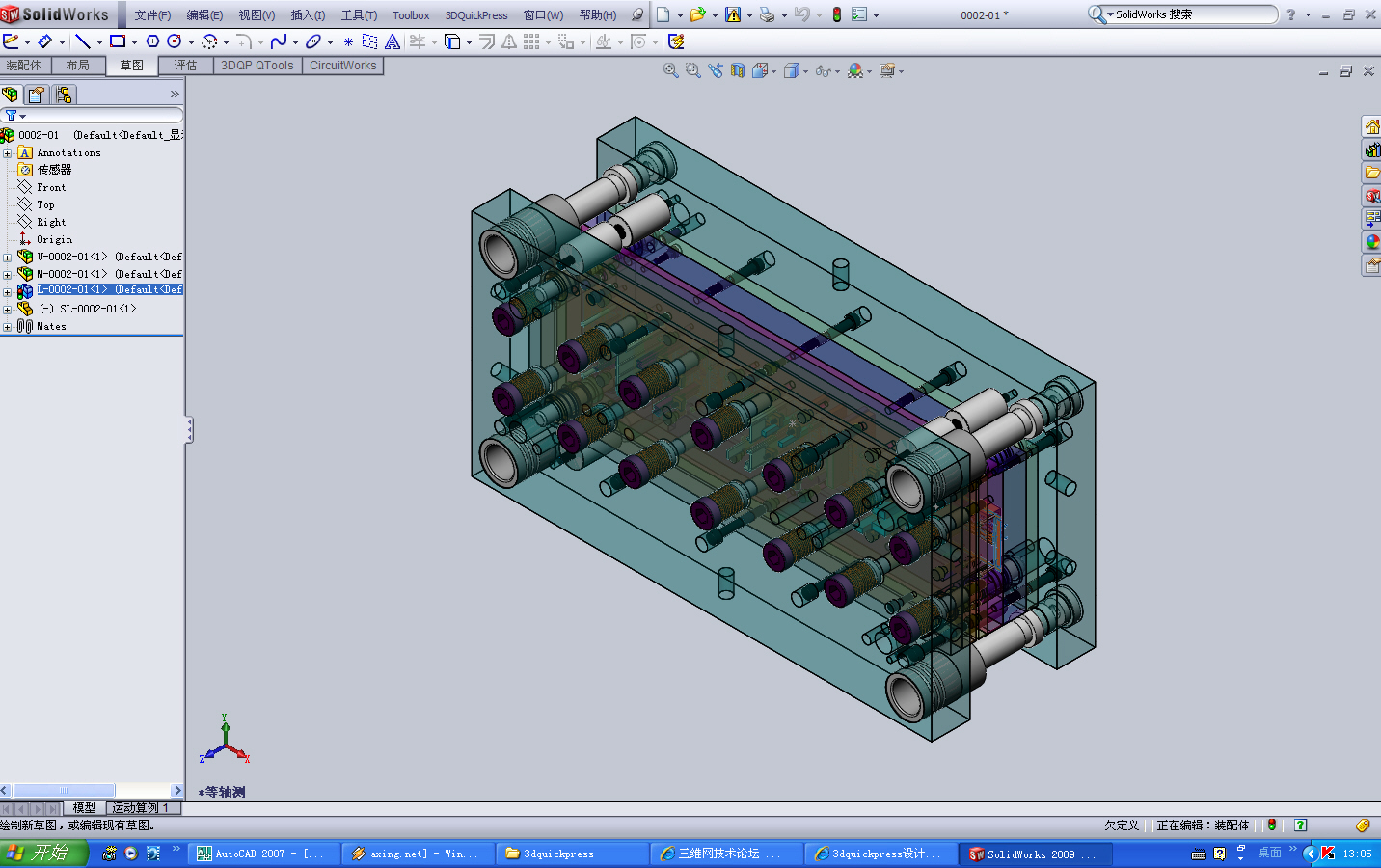The height and width of the screenshot is (868, 1381).
Task: Click the sketch Text tool
Action: pos(393,41)
